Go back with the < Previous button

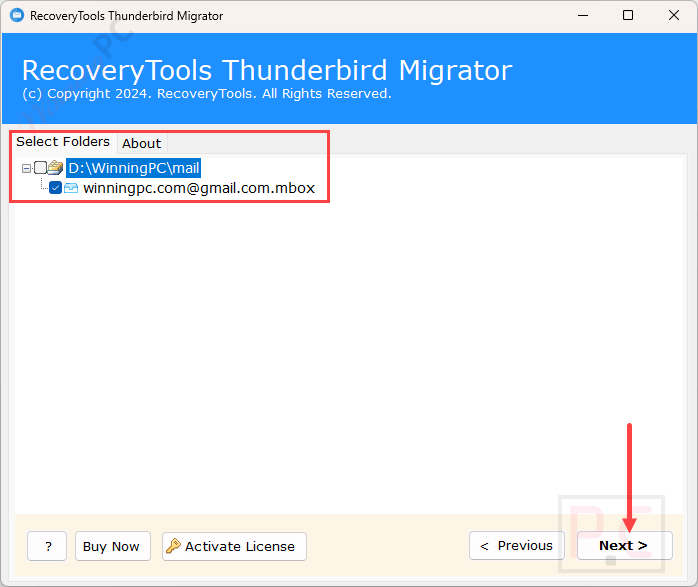click(x=516, y=546)
